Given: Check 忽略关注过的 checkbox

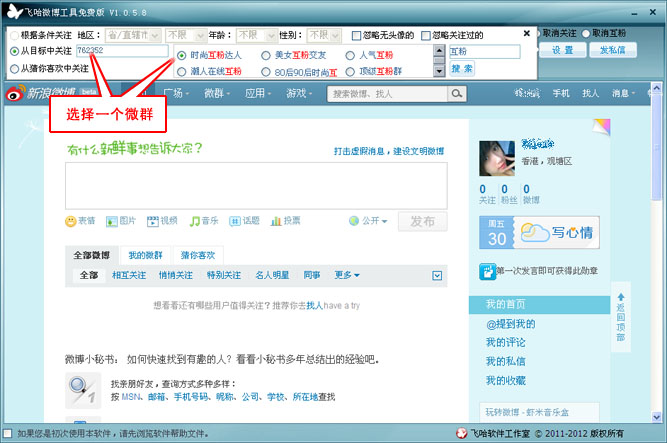Looking at the screenshot, I should (426, 35).
